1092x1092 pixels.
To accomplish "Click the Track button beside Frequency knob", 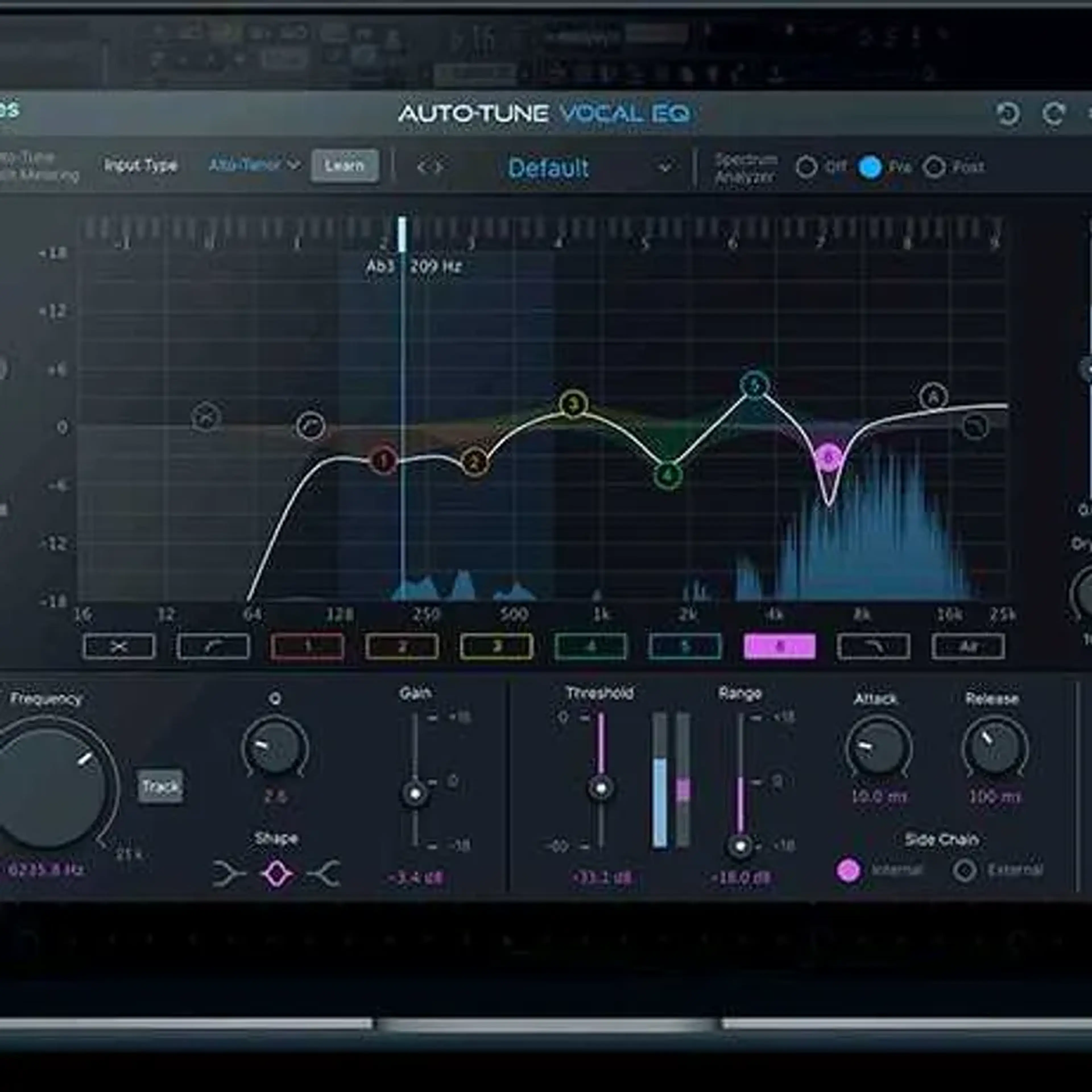I will tap(161, 786).
